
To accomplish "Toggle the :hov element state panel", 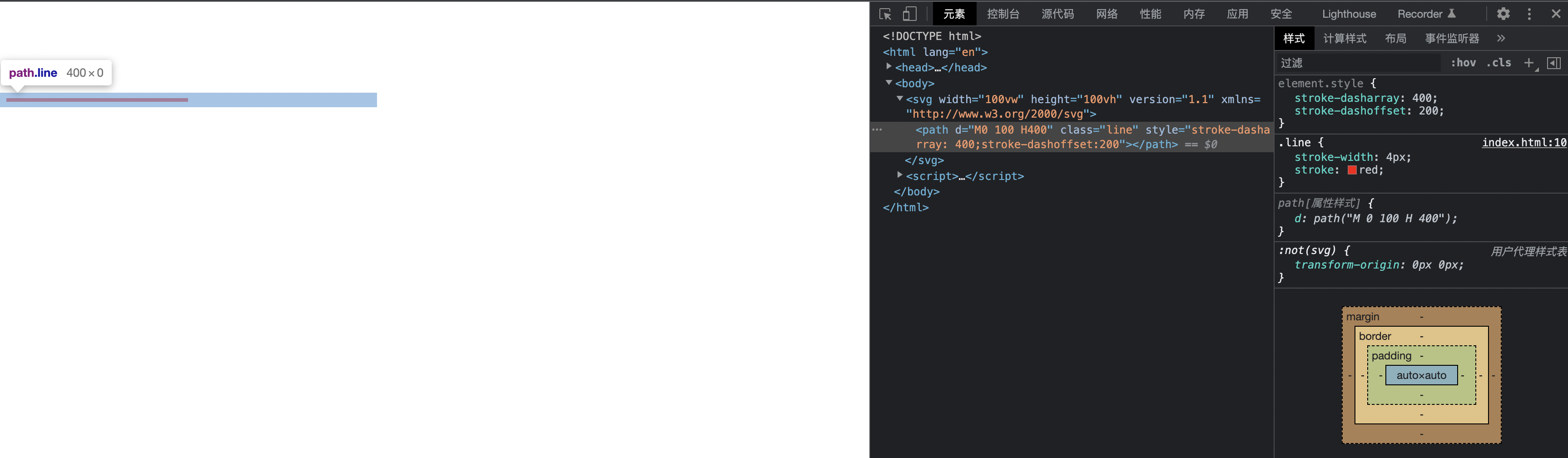I will (1464, 63).
